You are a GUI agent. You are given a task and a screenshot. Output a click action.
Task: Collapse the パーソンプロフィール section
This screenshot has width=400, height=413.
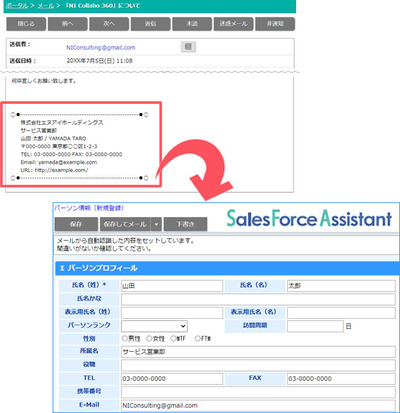pos(62,268)
